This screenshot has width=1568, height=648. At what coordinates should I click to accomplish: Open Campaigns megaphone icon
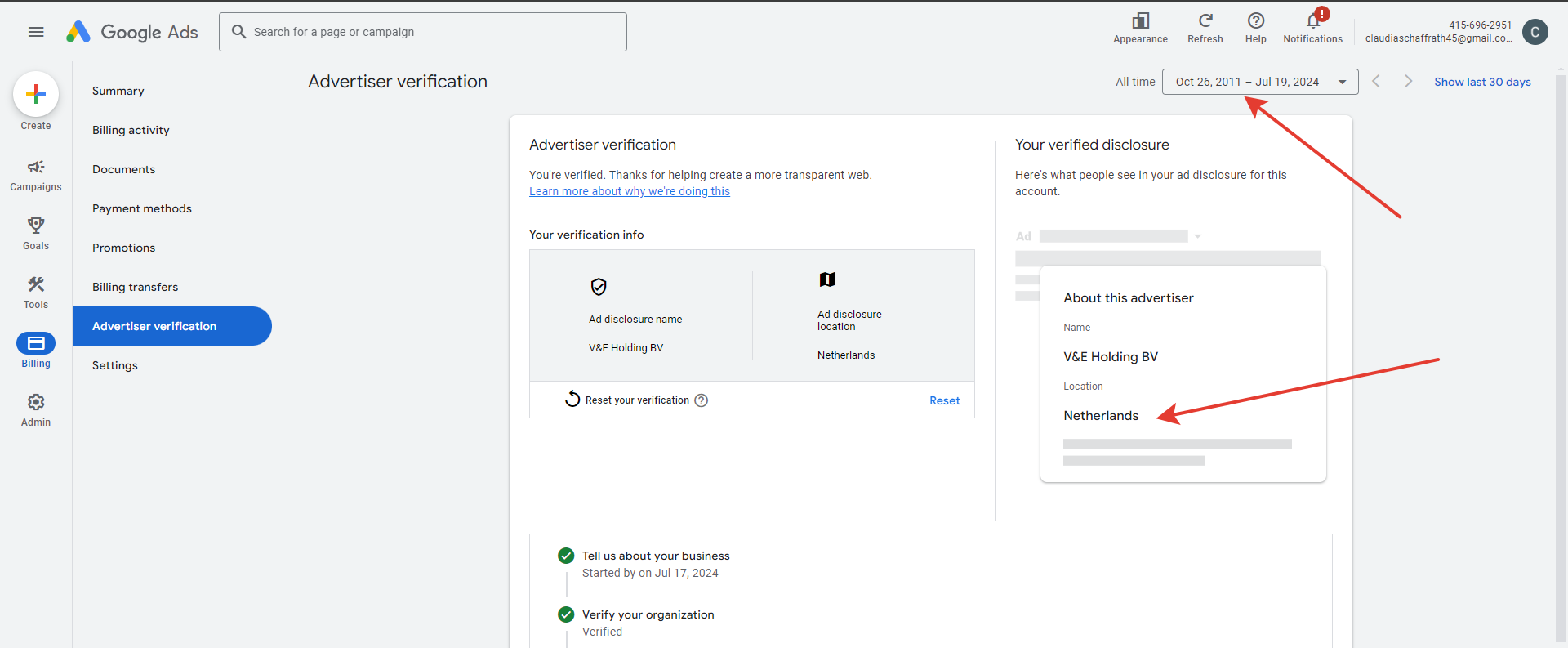(36, 167)
